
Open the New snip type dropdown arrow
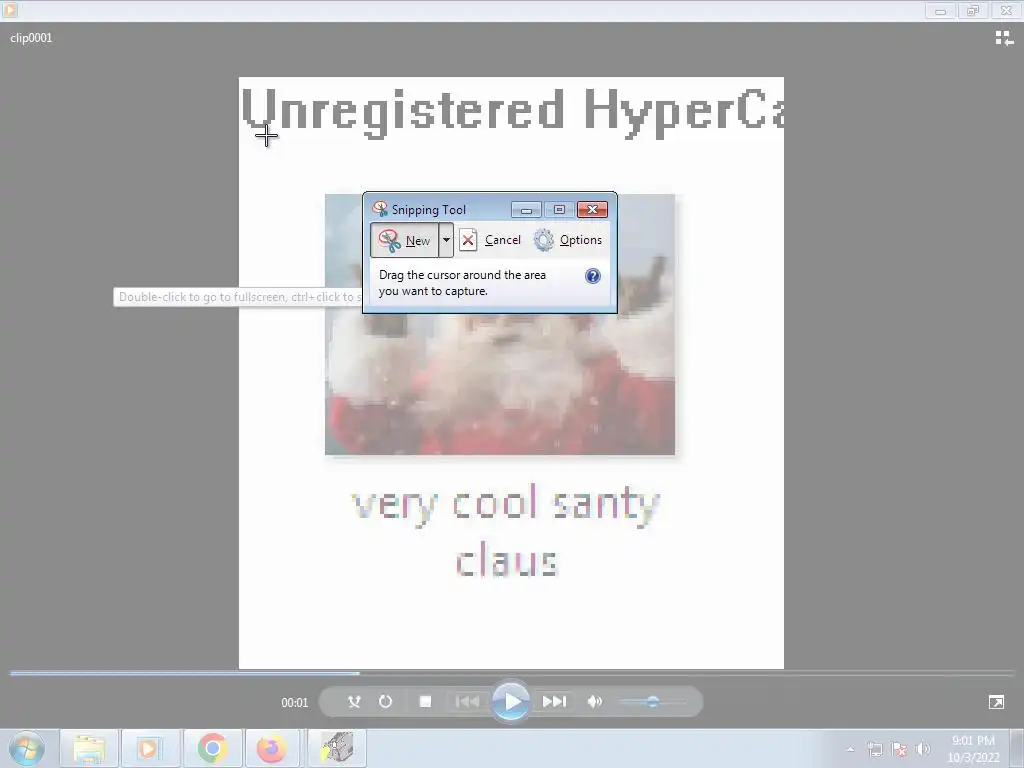coord(446,240)
